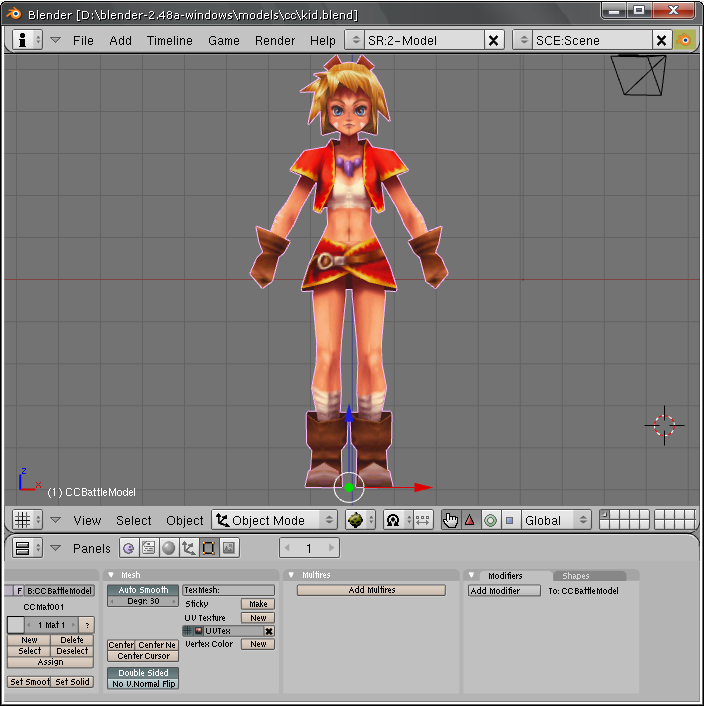Click the Center Cursor button

143,656
